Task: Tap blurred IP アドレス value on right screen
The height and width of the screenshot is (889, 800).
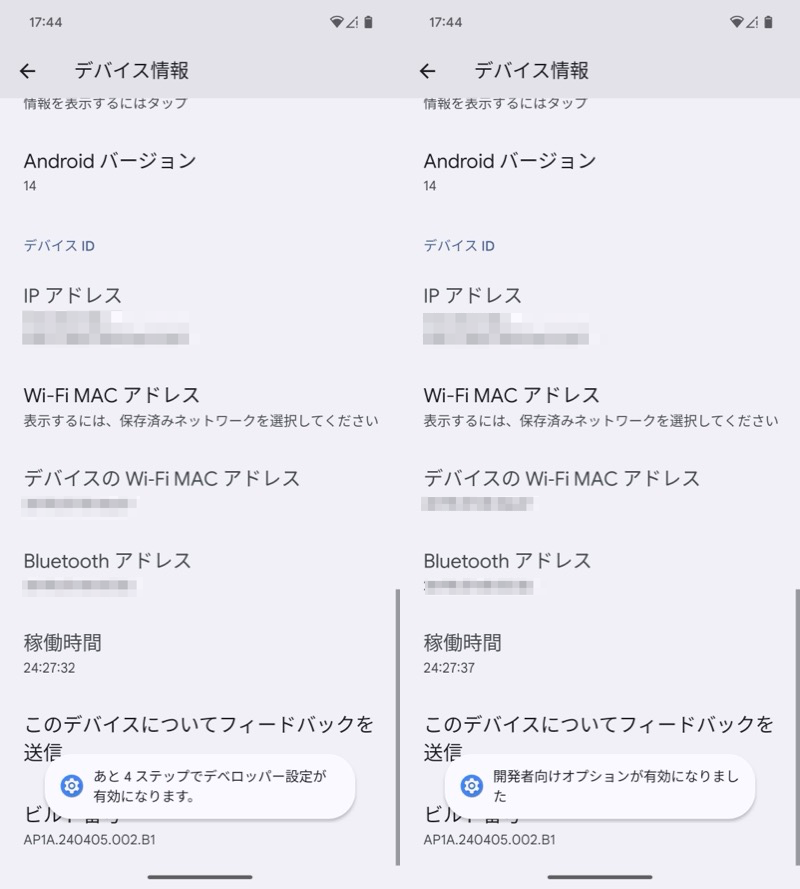Action: [x=505, y=328]
